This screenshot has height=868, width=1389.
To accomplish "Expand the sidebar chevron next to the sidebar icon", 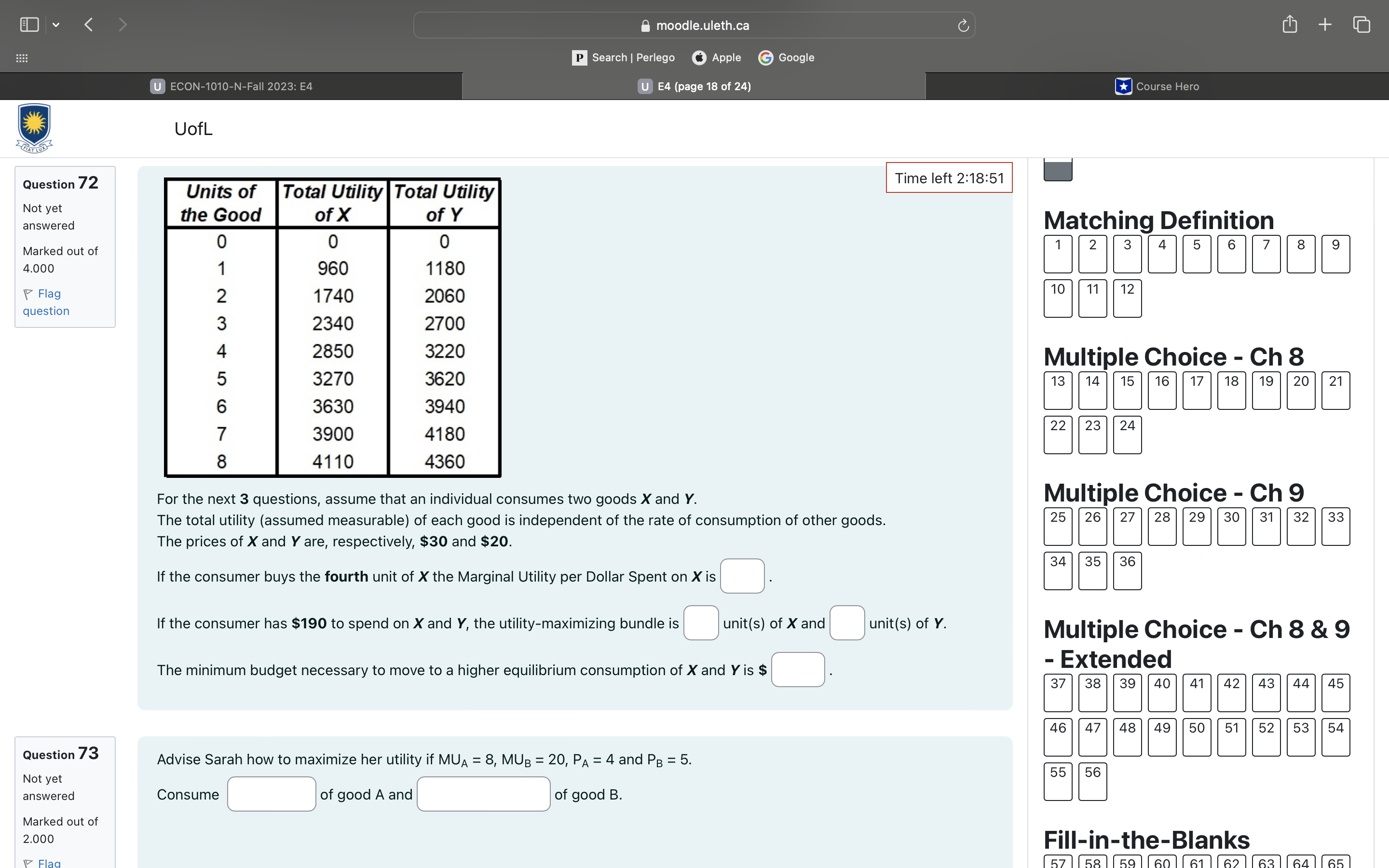I will pos(56,24).
